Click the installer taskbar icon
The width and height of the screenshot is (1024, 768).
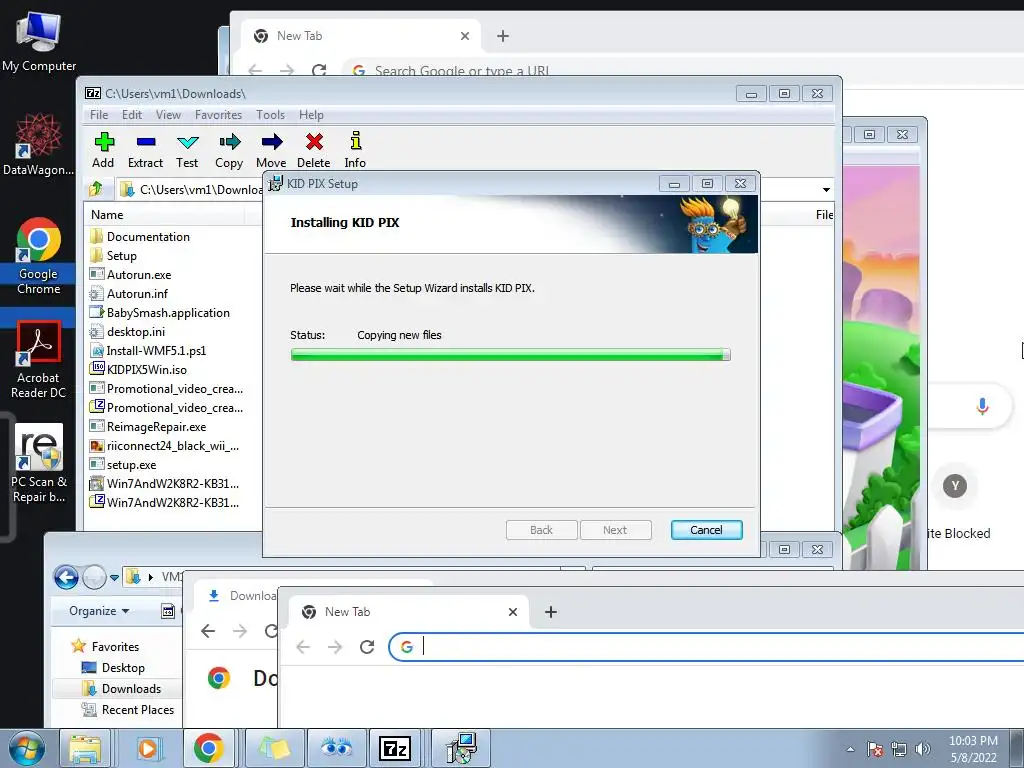click(461, 748)
